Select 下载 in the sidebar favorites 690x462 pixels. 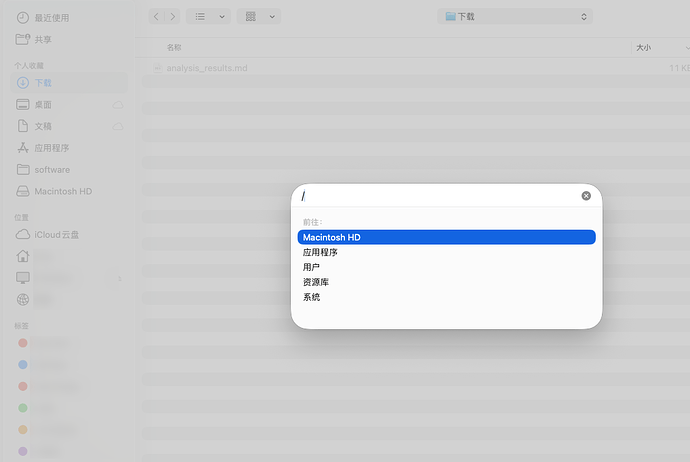click(69, 83)
